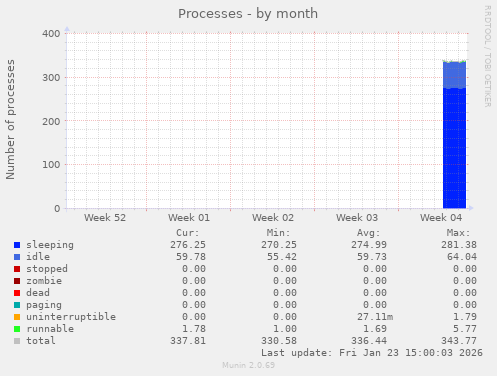Click the total minimum value 330.58
The image size is (497, 376).
(279, 341)
